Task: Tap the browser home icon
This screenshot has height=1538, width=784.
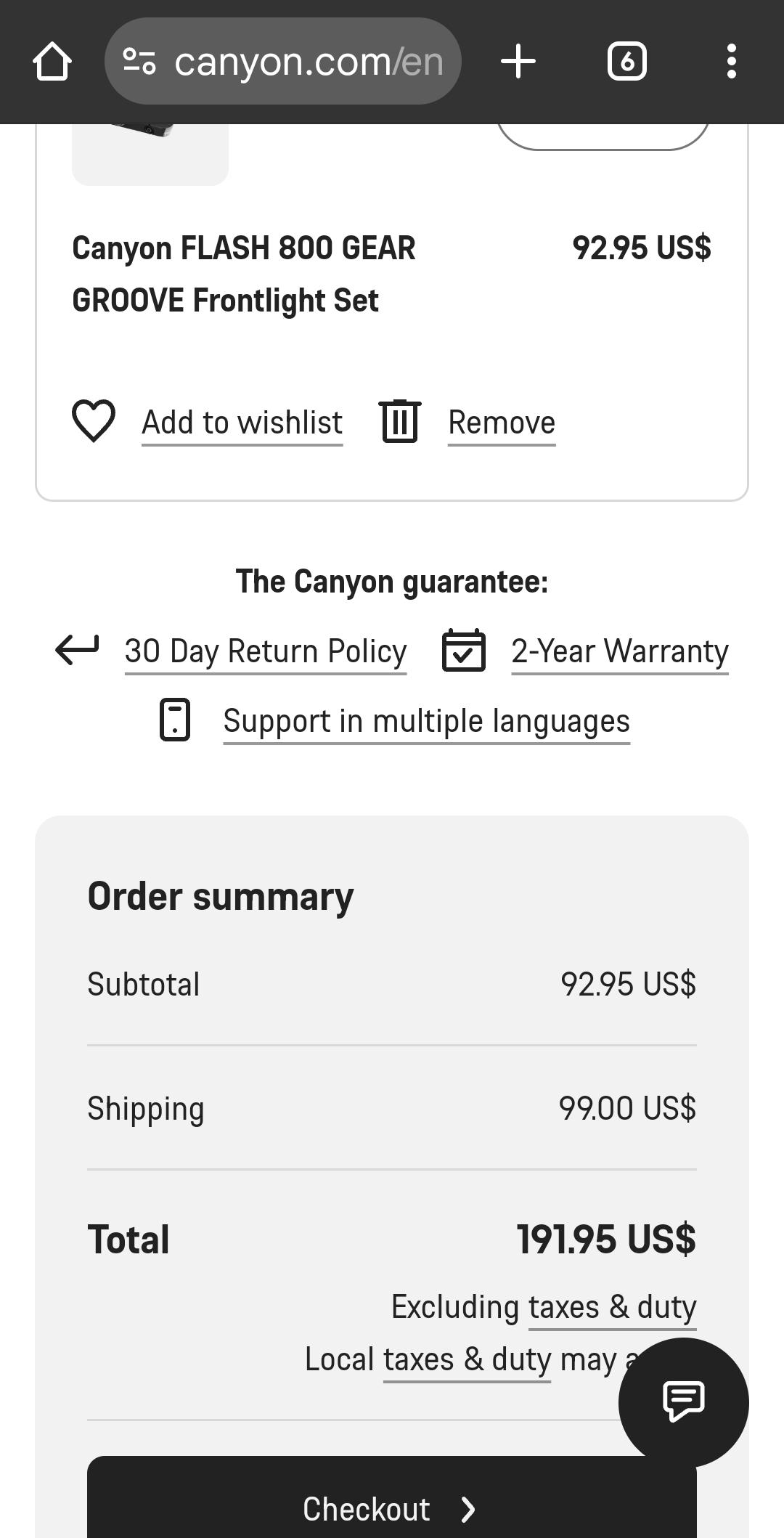Action: [x=52, y=62]
